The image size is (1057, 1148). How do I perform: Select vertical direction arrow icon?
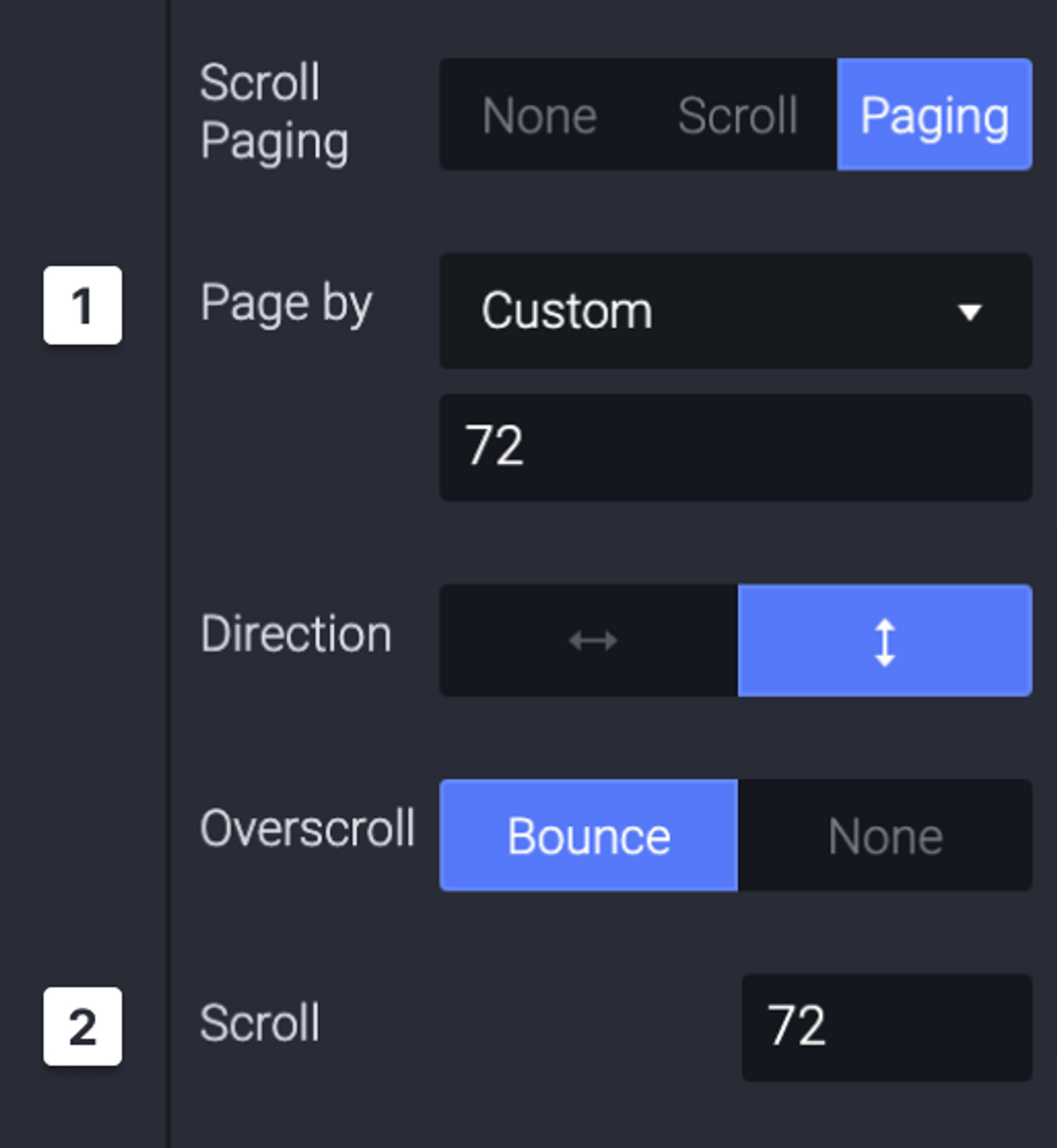tap(885, 641)
